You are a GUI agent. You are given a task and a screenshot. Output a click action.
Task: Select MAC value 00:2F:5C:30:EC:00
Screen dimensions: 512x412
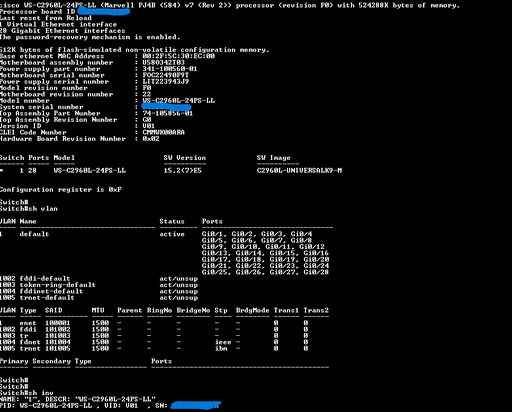(x=179, y=56)
